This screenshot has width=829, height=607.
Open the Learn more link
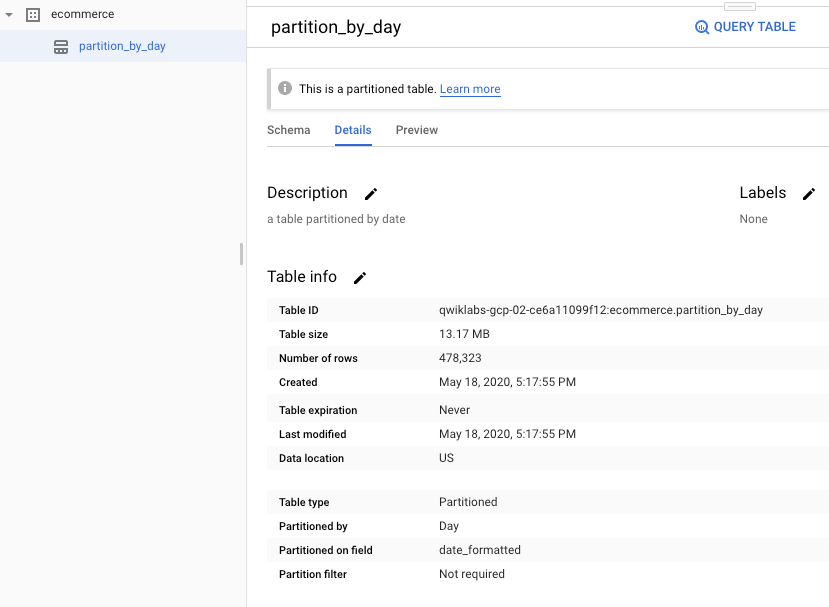point(470,89)
